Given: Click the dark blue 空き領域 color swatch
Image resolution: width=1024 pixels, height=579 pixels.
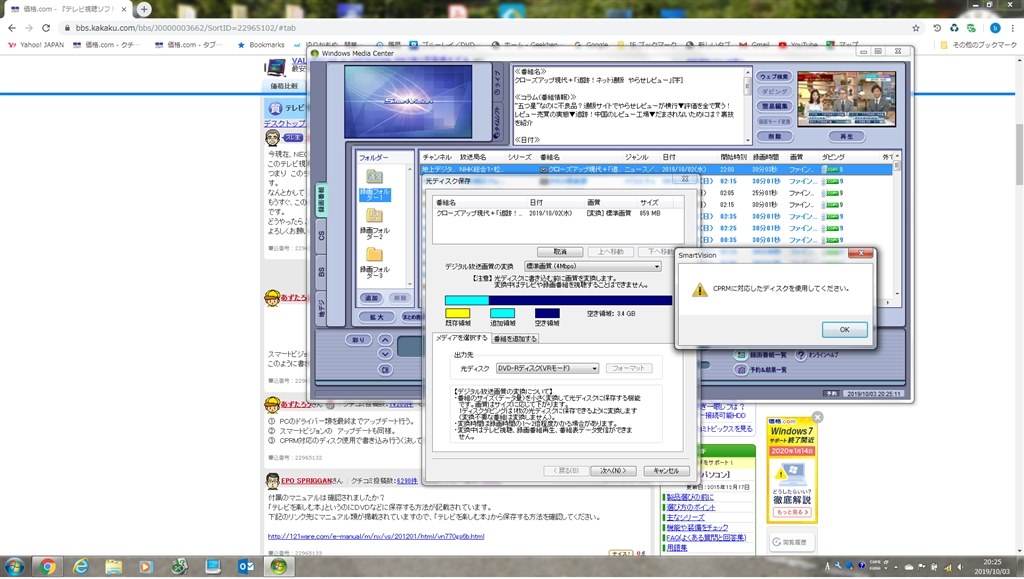Looking at the screenshot, I should point(547,313).
